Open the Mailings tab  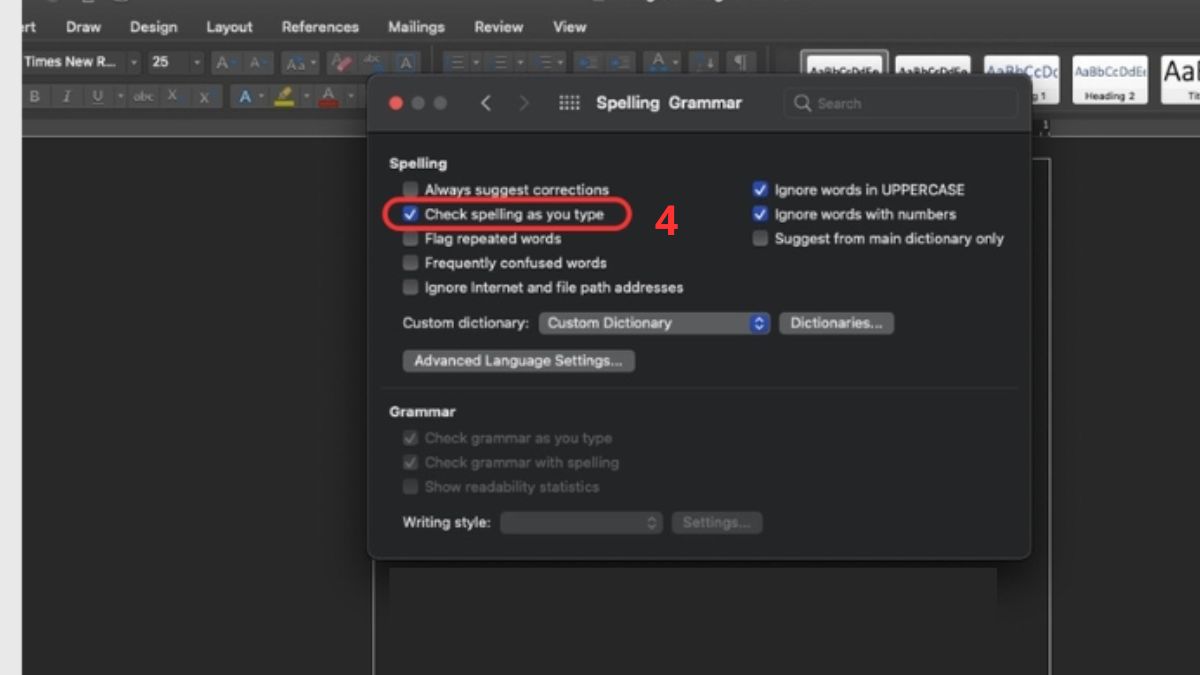(x=417, y=27)
